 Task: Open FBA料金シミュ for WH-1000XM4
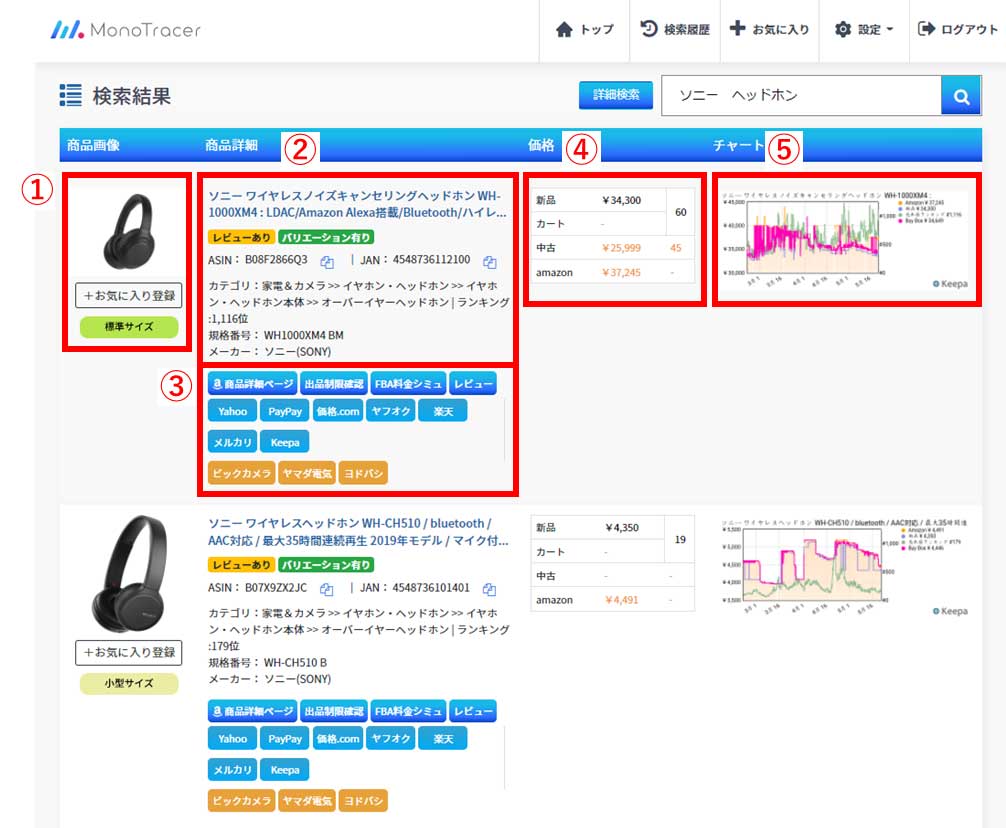pyautogui.click(x=409, y=384)
